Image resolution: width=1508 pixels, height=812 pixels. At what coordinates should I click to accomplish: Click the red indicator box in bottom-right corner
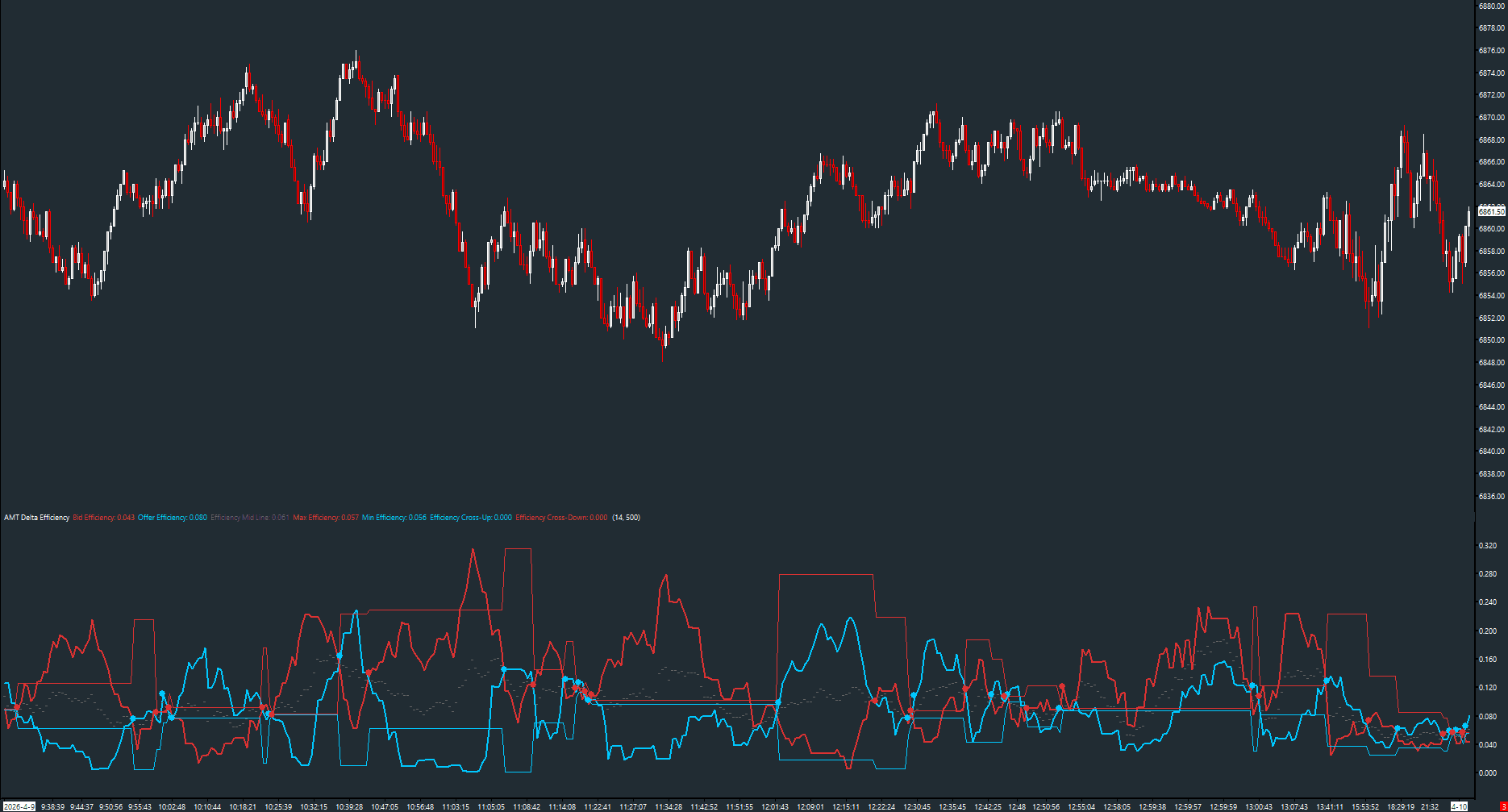1502,806
